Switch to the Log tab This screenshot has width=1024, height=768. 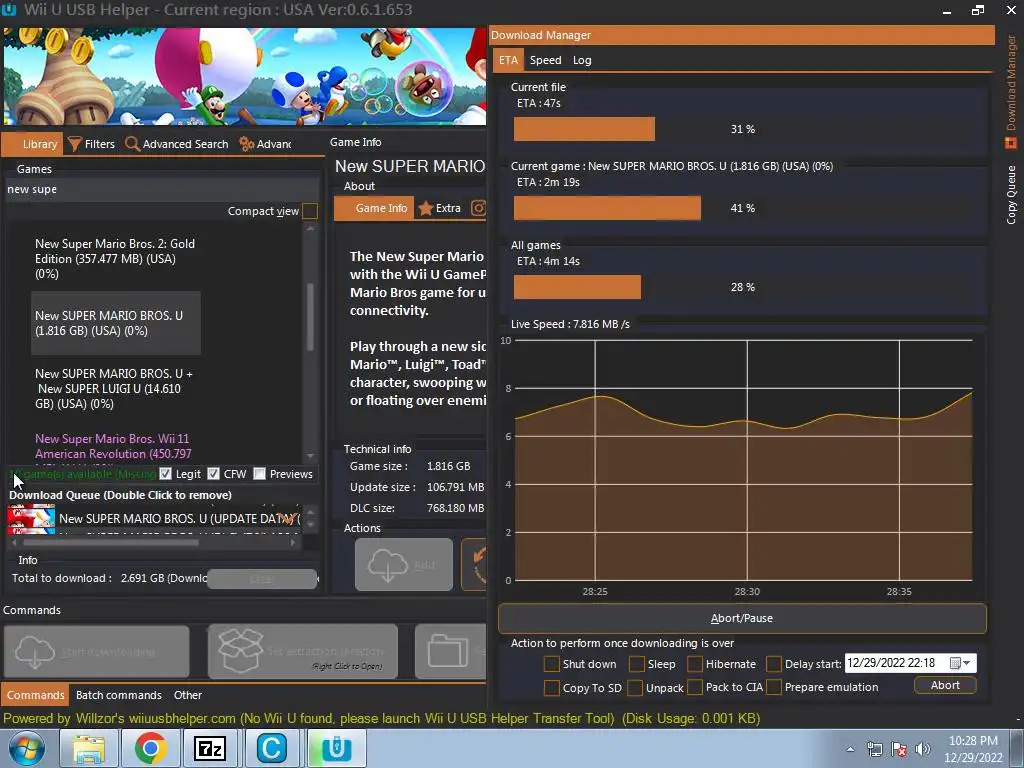pyautogui.click(x=582, y=60)
